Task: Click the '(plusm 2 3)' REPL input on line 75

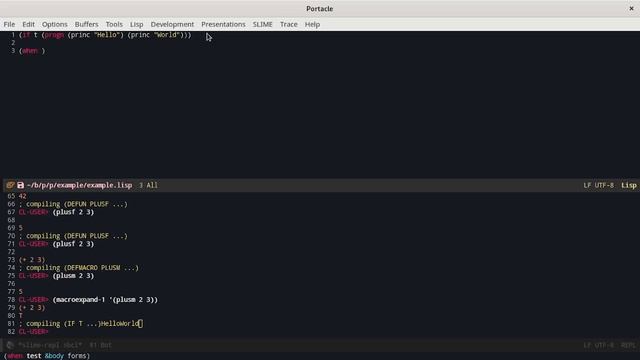Action: [73, 276]
